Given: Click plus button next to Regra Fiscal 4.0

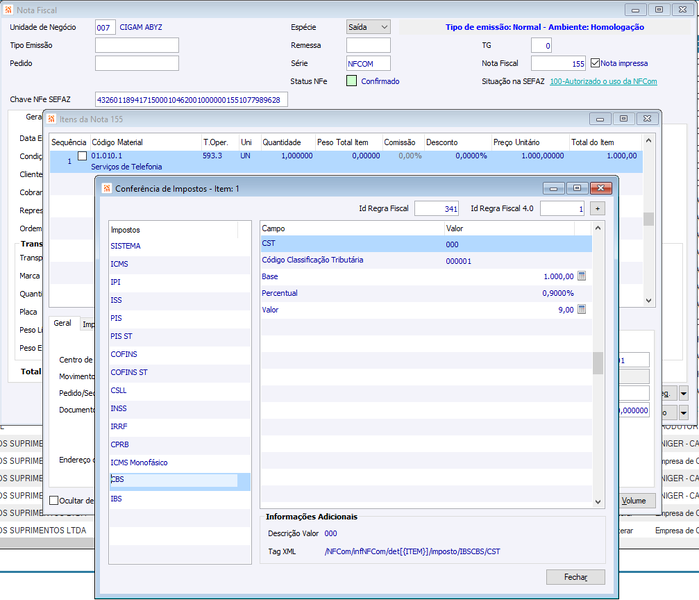Looking at the screenshot, I should coord(597,208).
